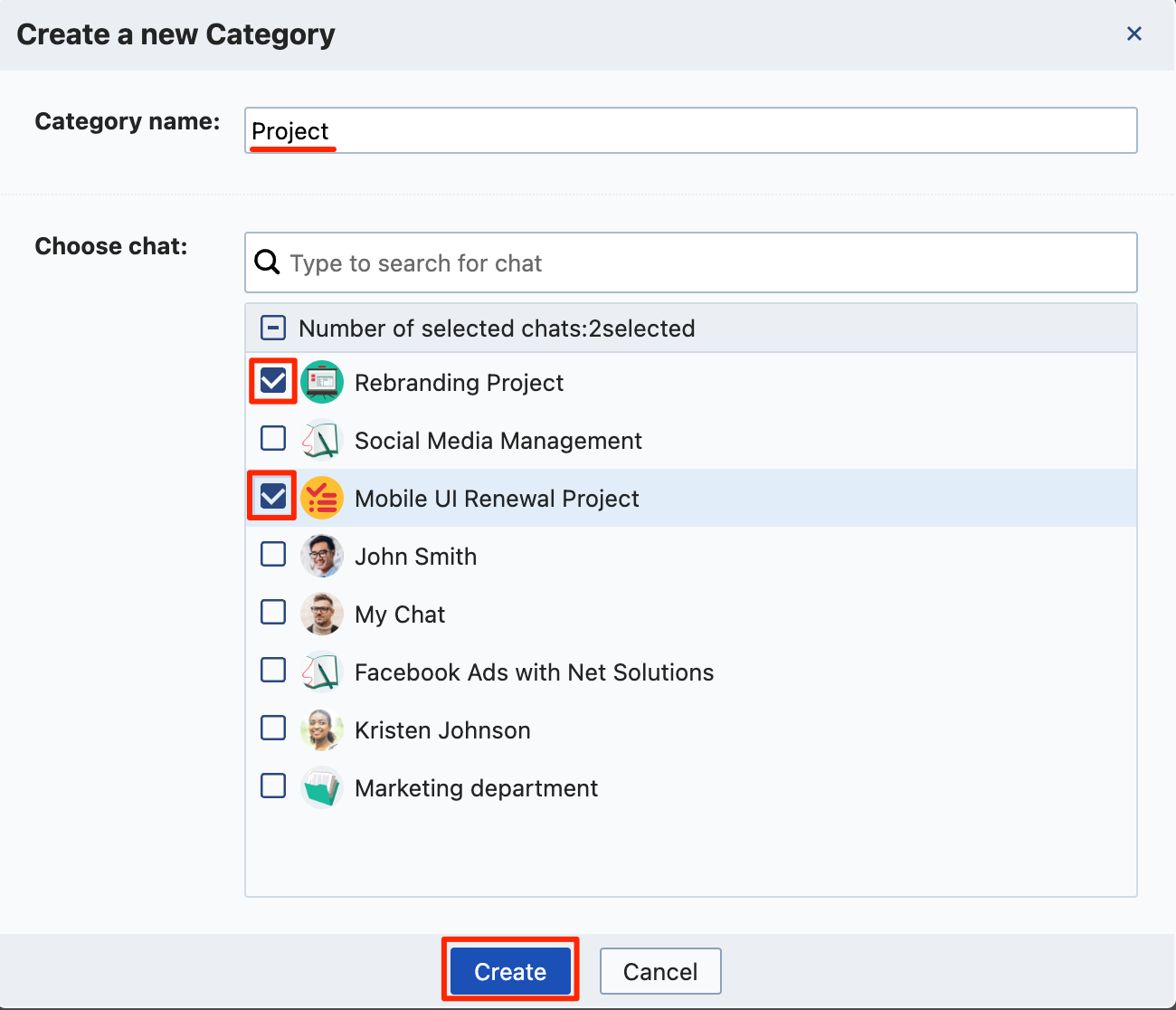Click the magnifying glass search icon
The image size is (1176, 1010).
(267, 262)
